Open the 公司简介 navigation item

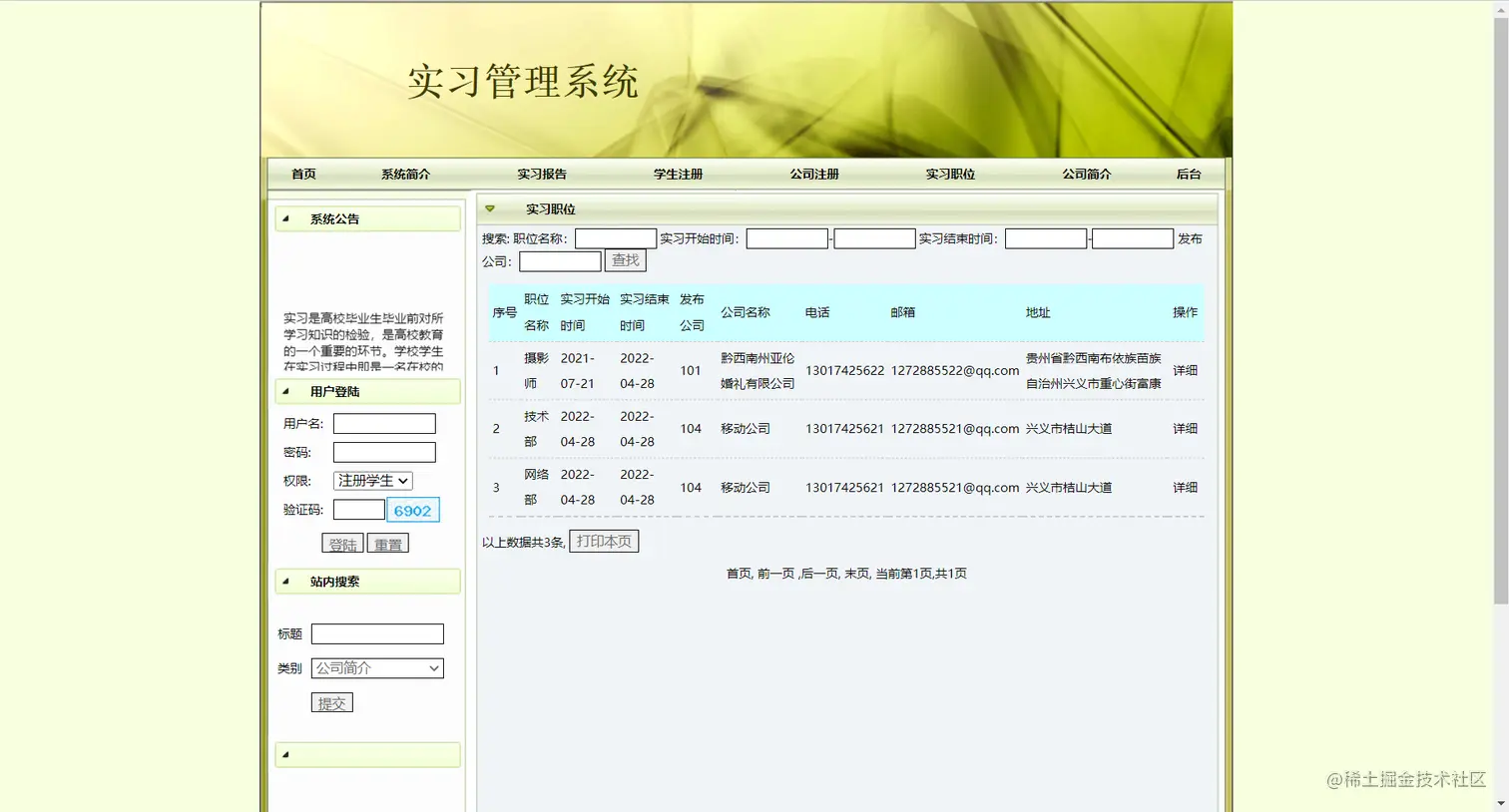[x=1086, y=174]
